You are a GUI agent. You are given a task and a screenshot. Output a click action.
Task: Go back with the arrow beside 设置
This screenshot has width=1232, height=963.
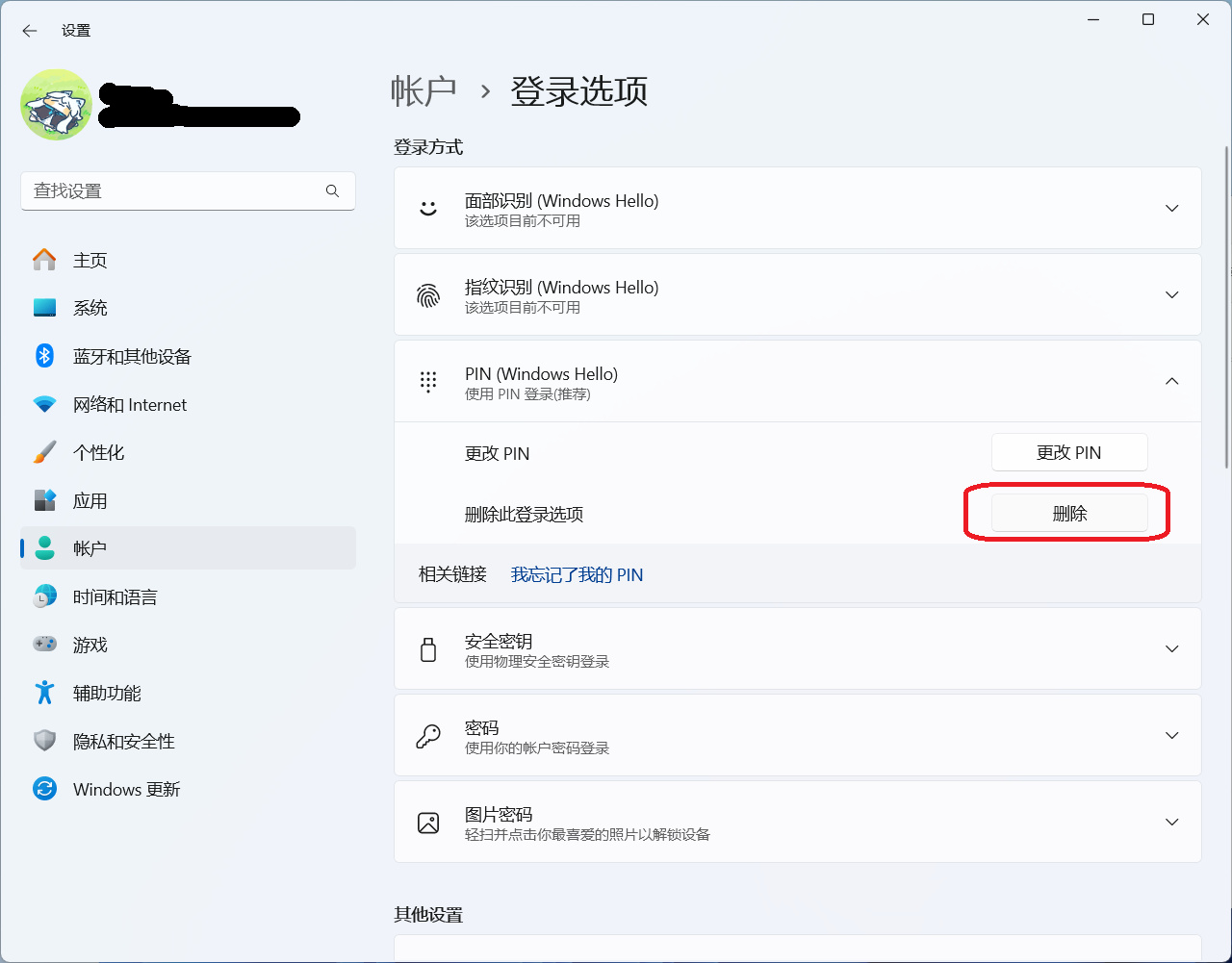30,31
